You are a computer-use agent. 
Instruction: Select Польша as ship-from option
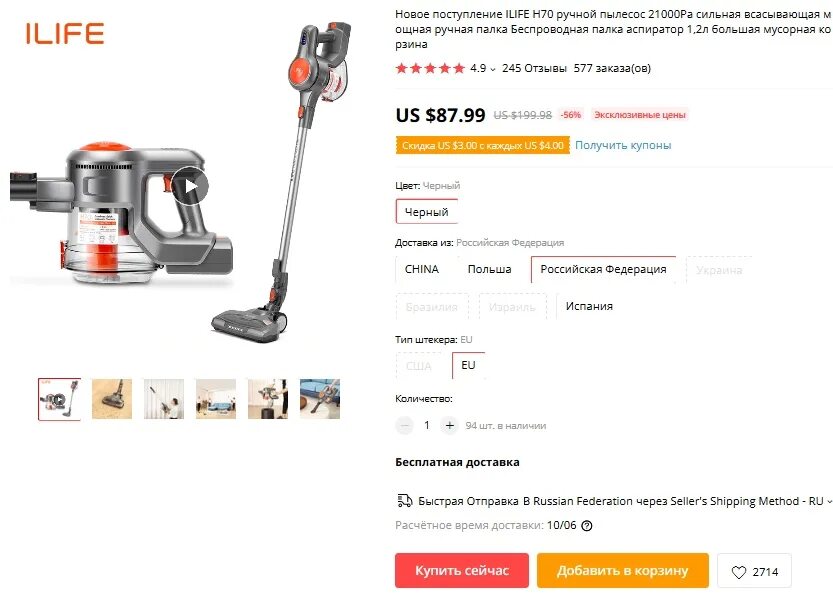[489, 269]
